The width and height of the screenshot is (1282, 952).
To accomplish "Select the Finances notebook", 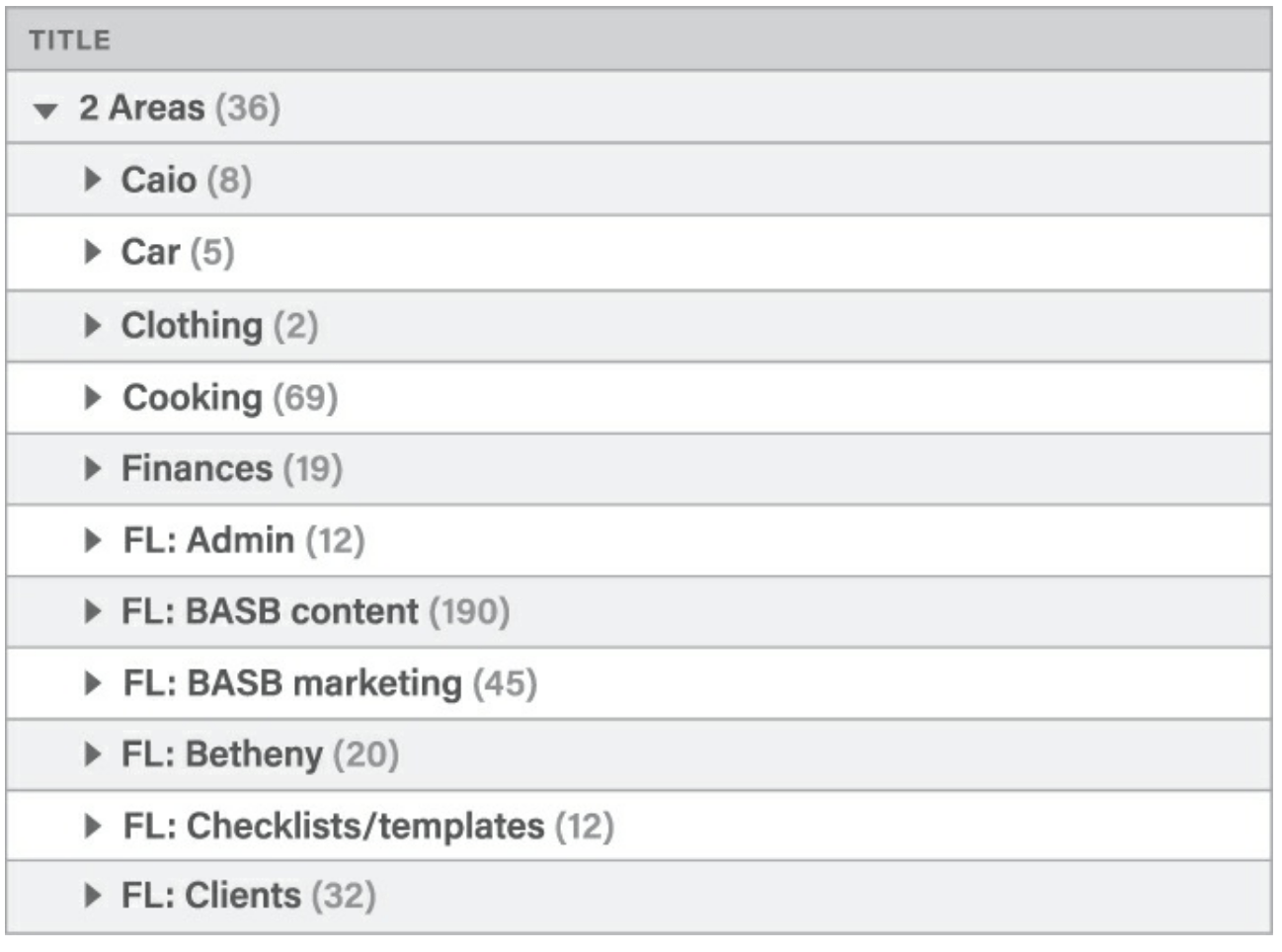I will coord(197,468).
